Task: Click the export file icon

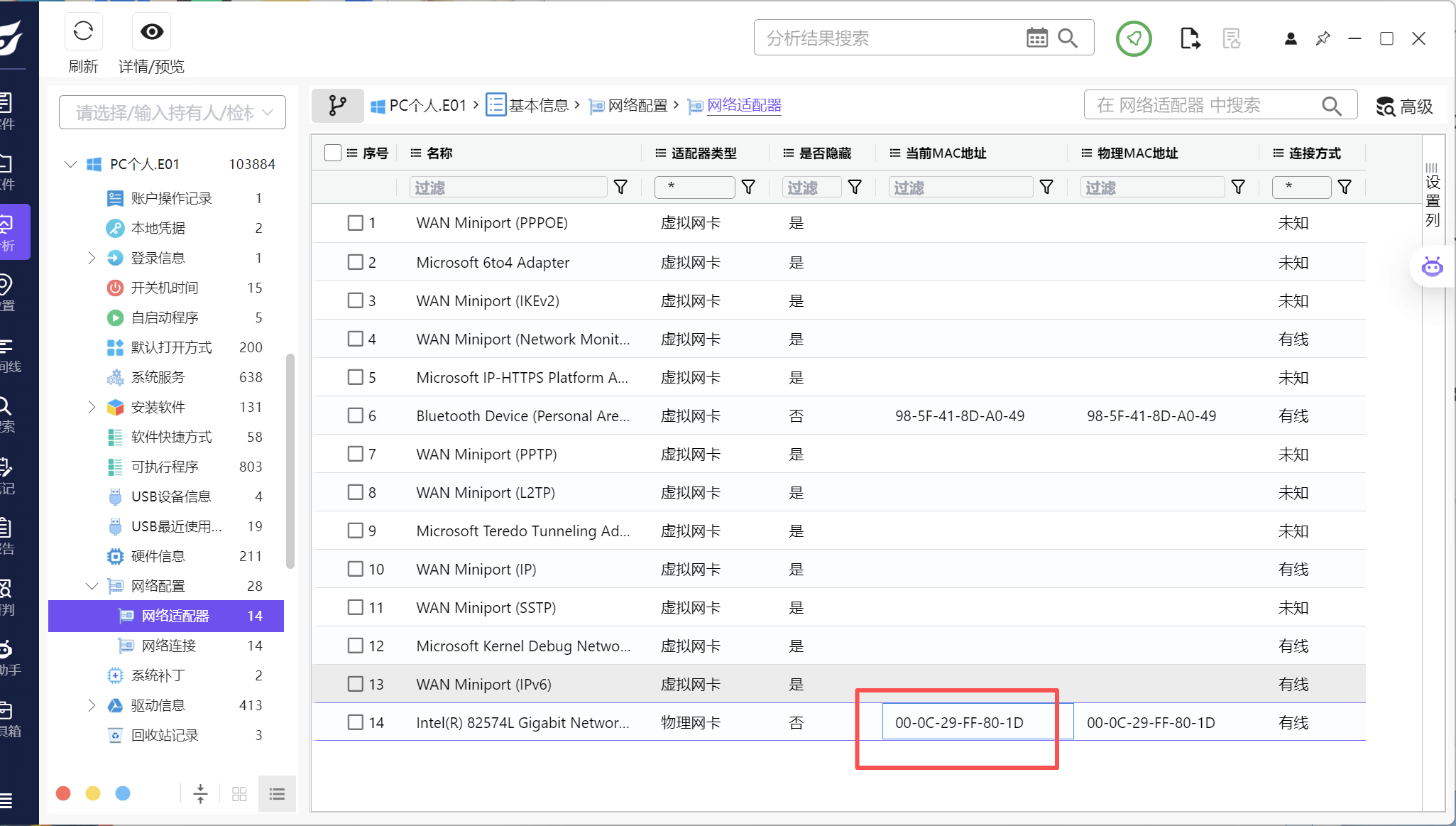Action: pyautogui.click(x=1190, y=38)
